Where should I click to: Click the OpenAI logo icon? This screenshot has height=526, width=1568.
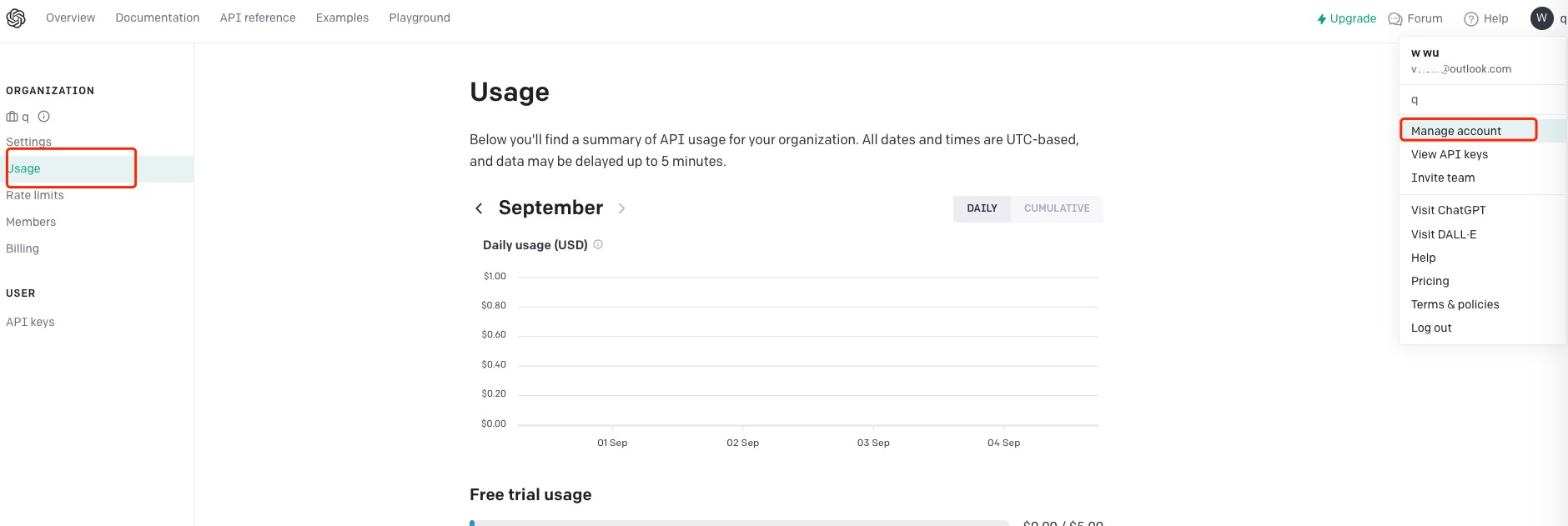click(16, 18)
